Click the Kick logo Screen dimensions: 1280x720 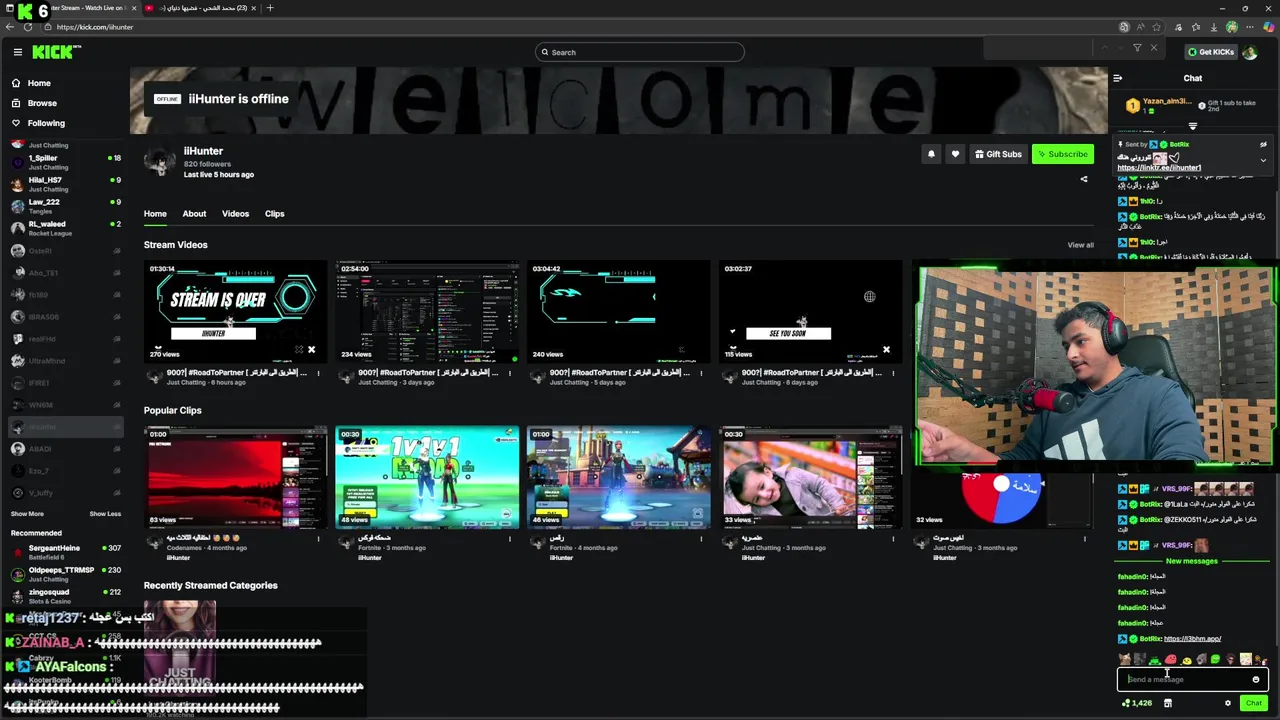pos(56,52)
